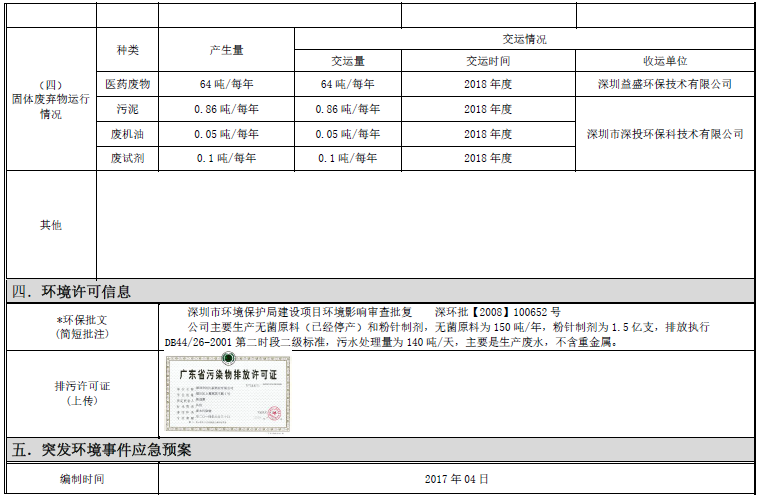
Task: Click the 2017年04日 date cell
Action: (x=456, y=480)
